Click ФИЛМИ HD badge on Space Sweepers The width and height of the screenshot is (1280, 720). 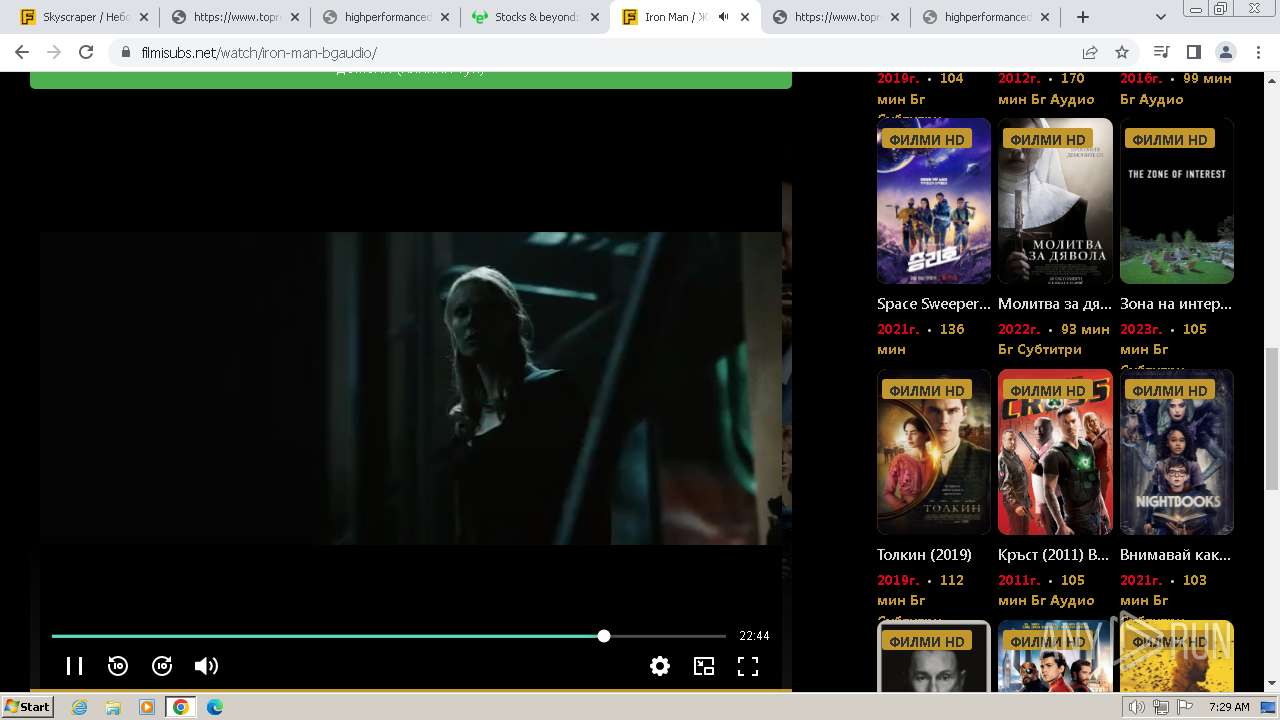[927, 139]
